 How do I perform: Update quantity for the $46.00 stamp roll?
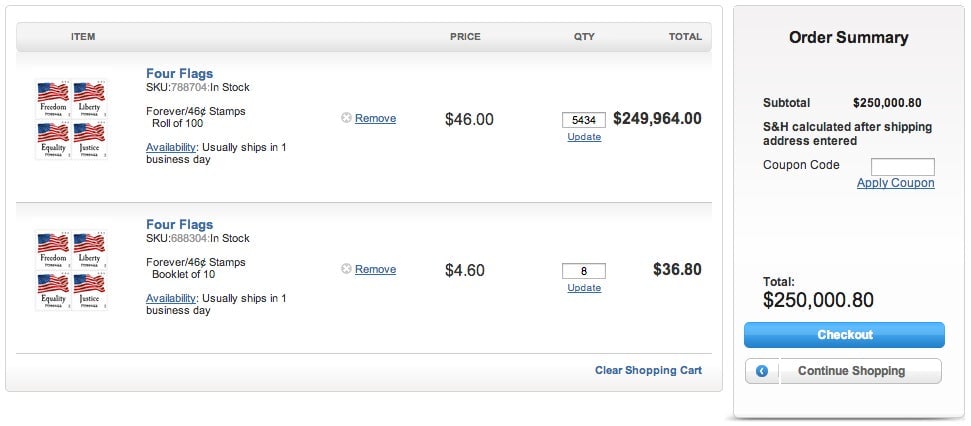[x=584, y=137]
